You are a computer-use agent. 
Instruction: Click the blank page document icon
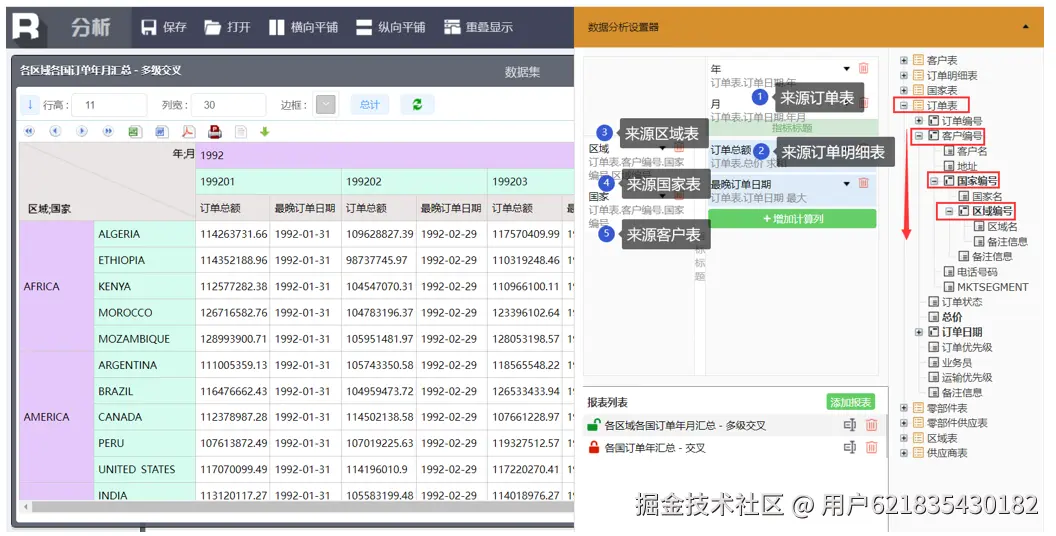click(240, 131)
